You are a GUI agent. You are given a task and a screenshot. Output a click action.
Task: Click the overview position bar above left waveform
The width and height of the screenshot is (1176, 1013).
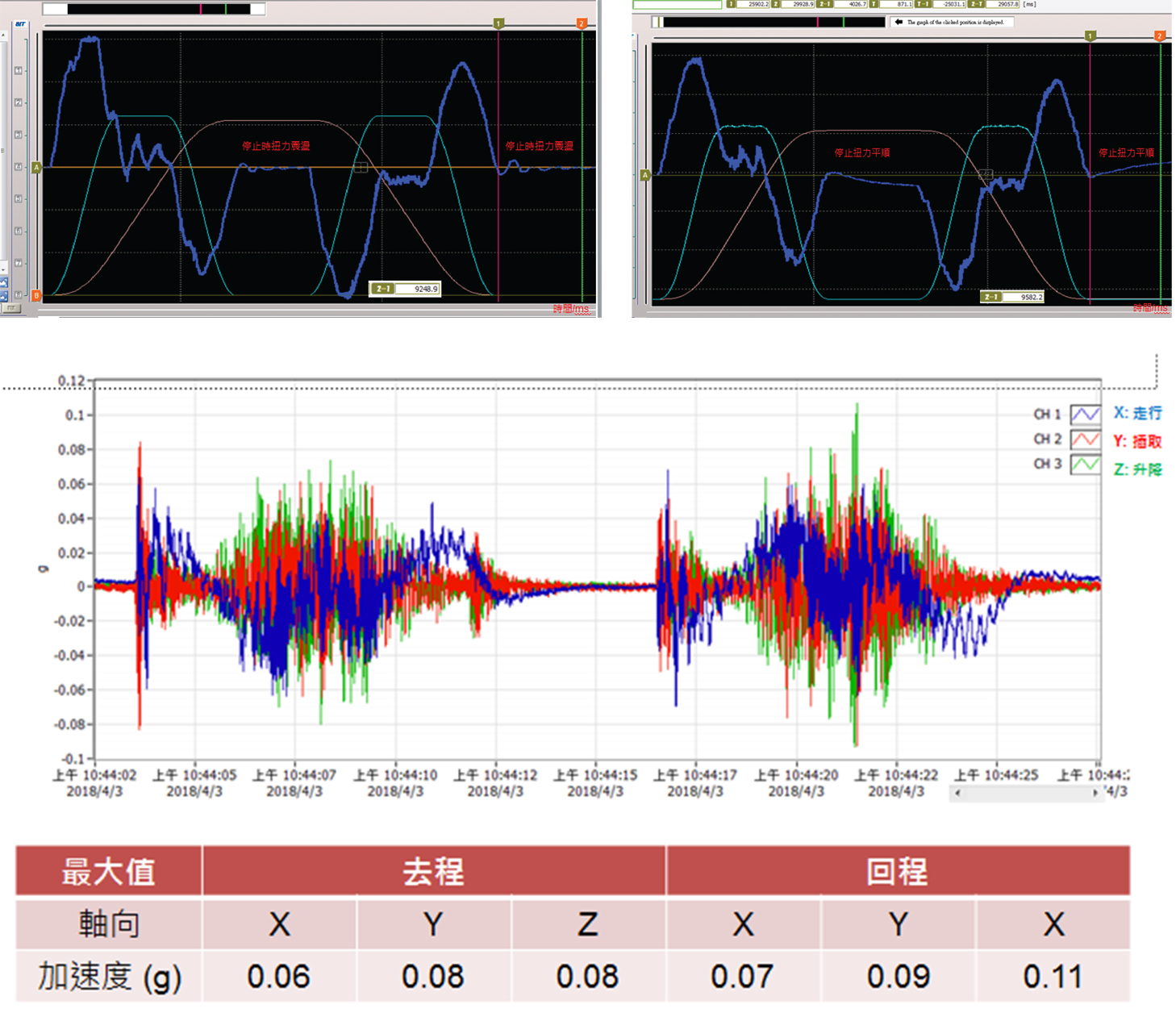[153, 10]
